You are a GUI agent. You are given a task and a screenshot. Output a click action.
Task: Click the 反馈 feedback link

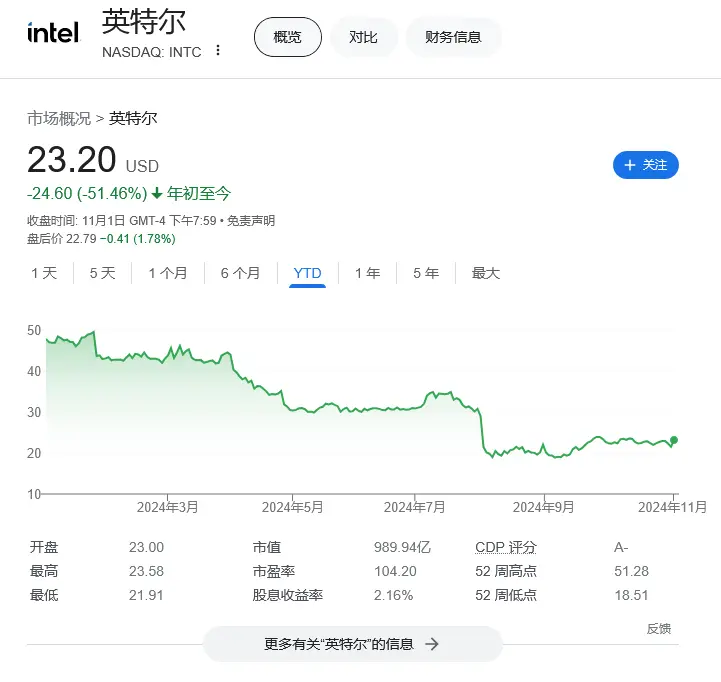click(x=658, y=629)
